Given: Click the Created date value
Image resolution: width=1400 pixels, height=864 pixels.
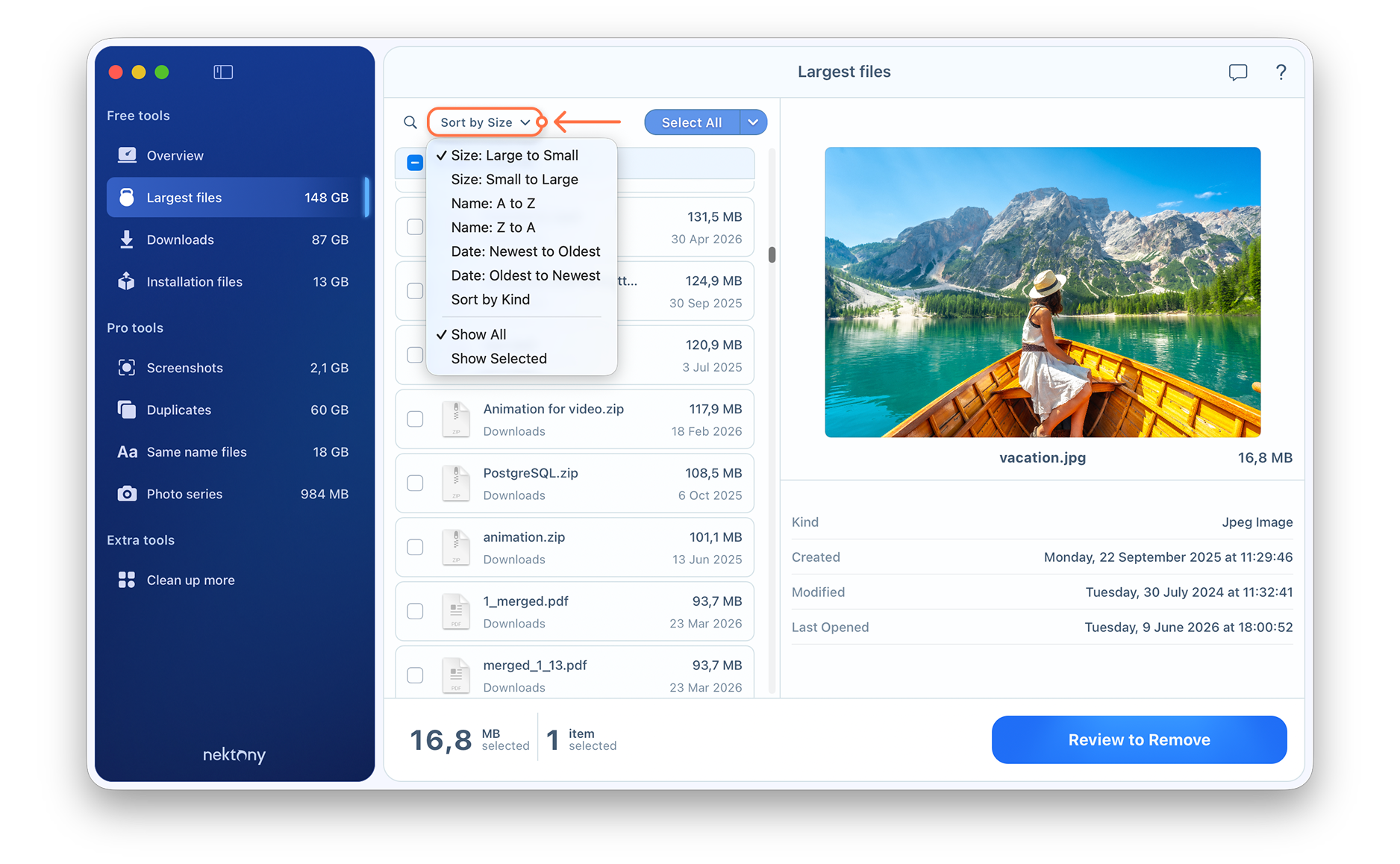Looking at the screenshot, I should (1168, 557).
